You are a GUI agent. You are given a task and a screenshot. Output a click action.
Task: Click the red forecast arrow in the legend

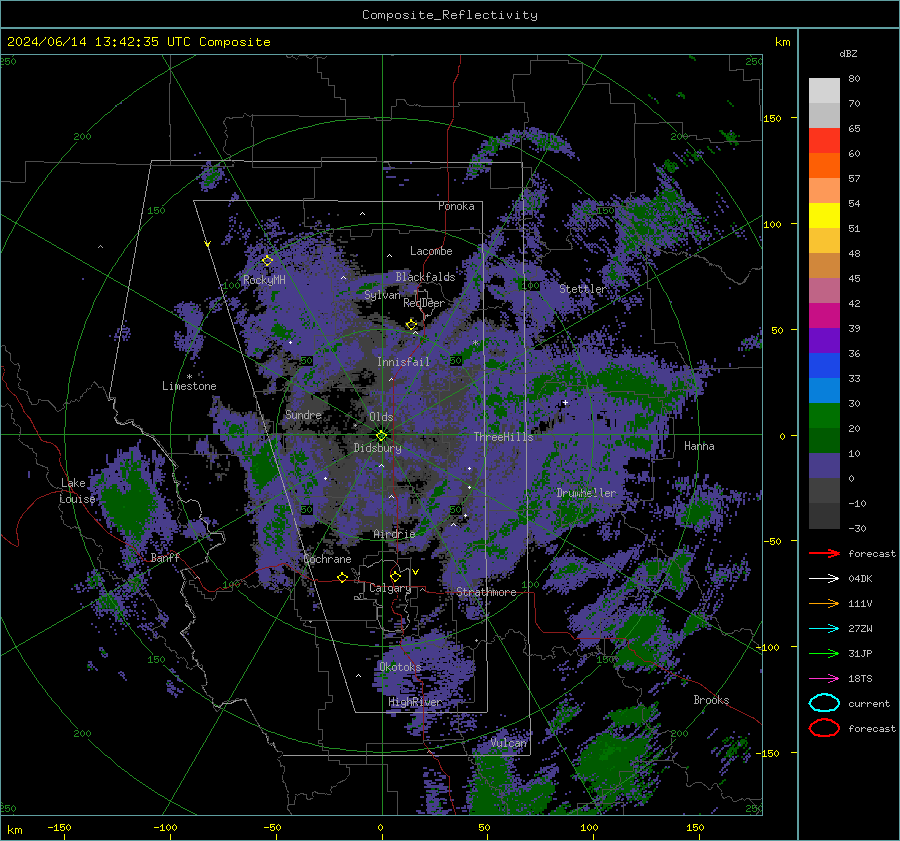click(824, 553)
